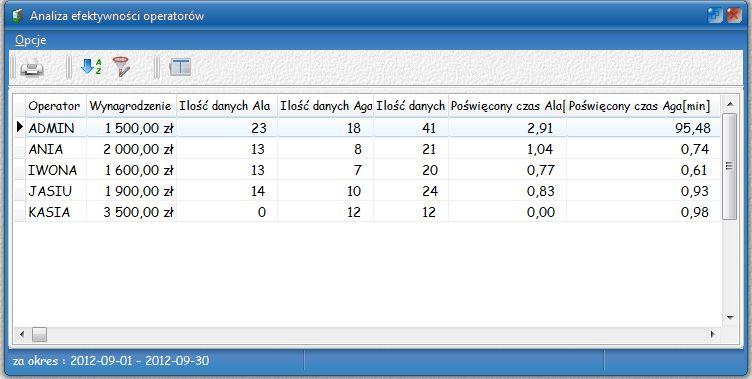Image resolution: width=752 pixels, height=379 pixels.
Task: Click the 41 total data cell
Action: coord(411,128)
